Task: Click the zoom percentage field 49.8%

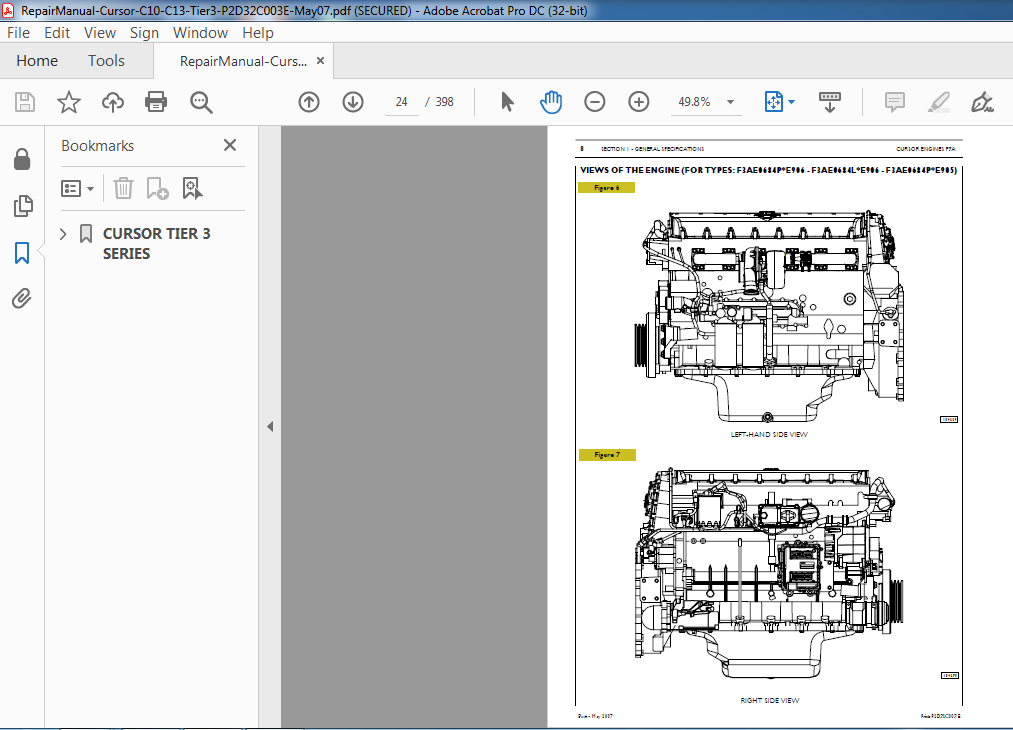Action: tap(694, 102)
